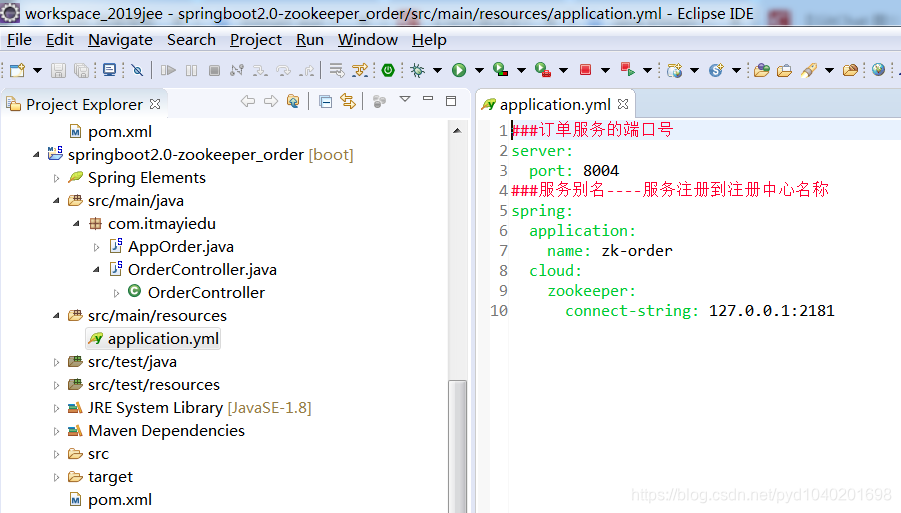
Task: Click the Disconnect debug icon
Action: pyautogui.click(x=237, y=70)
